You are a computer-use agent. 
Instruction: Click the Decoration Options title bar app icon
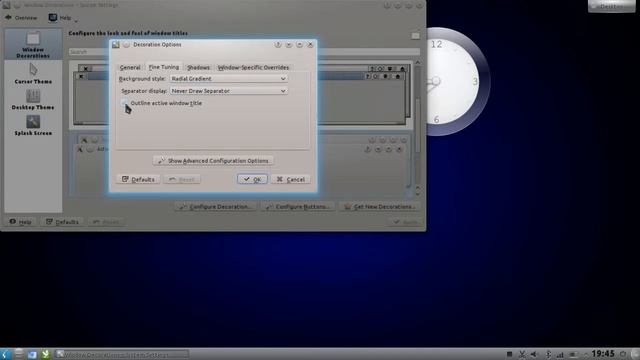[116, 44]
